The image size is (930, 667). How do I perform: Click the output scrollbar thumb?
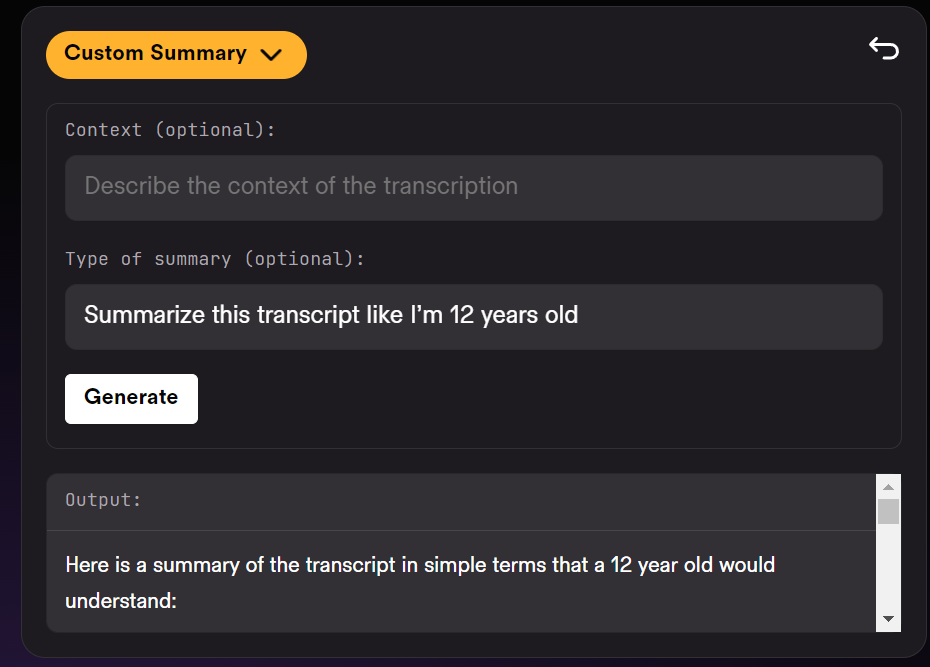pyautogui.click(x=888, y=511)
